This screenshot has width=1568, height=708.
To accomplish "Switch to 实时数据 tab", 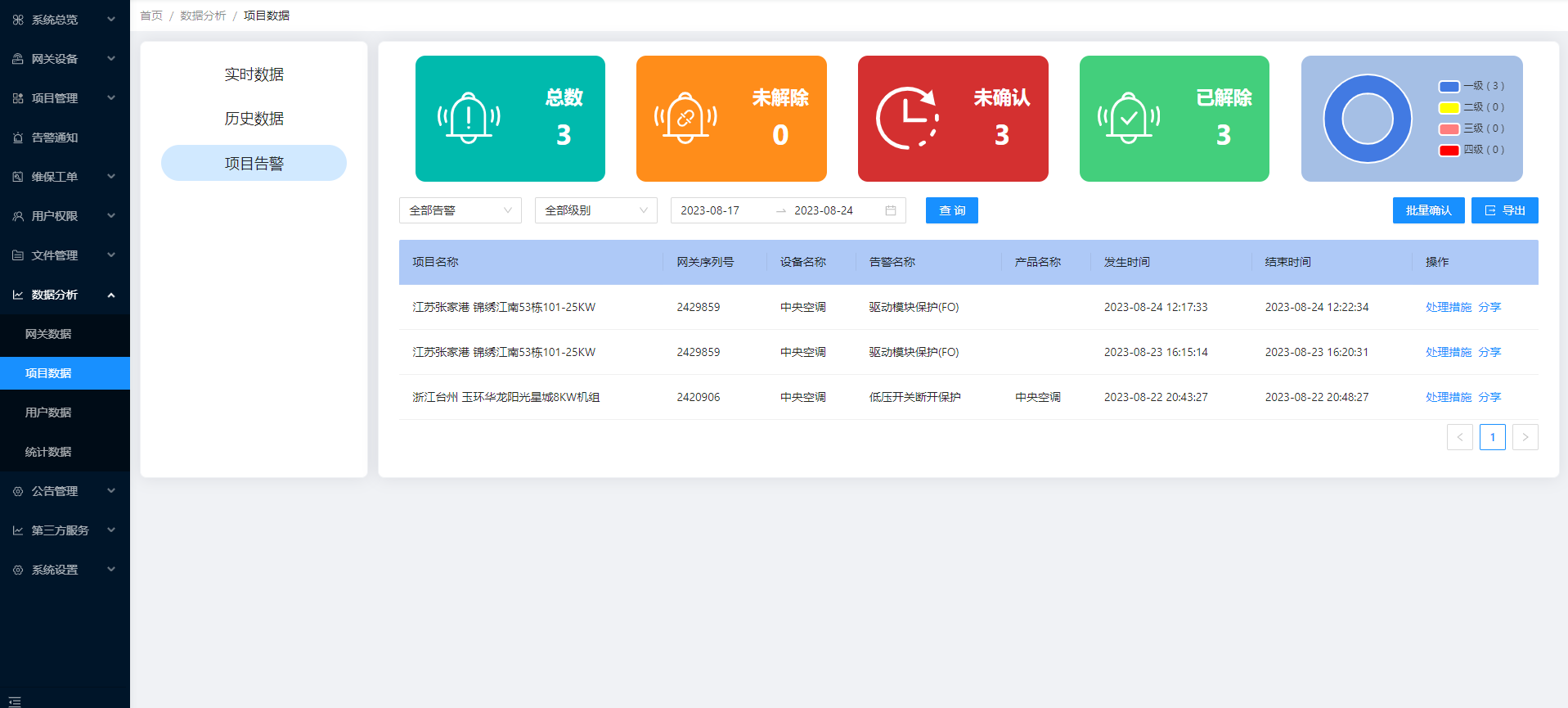I will pos(254,74).
